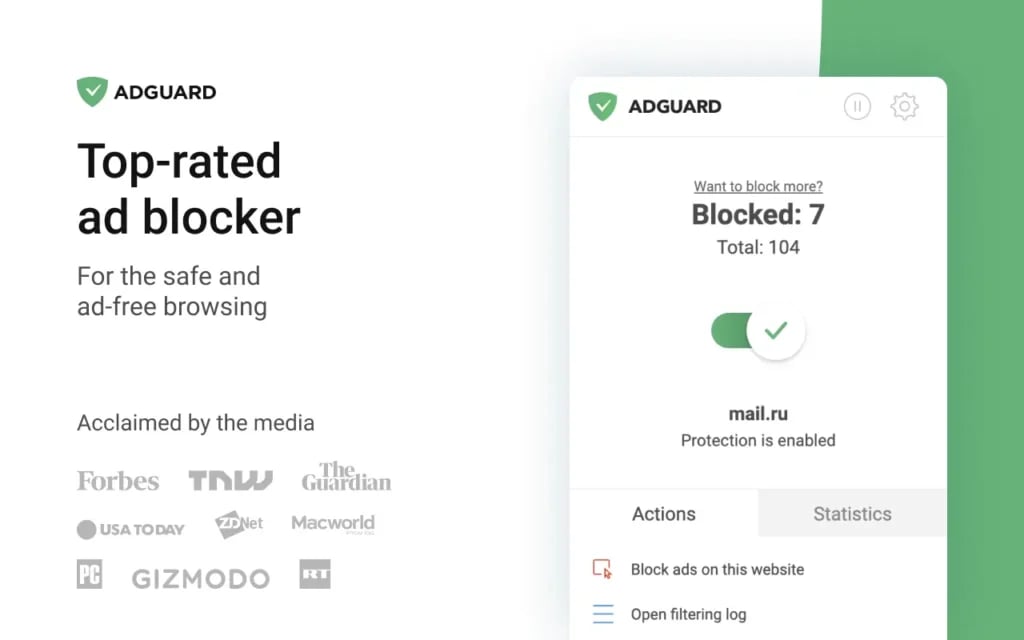Click the Gizmodo logo

[x=200, y=576]
